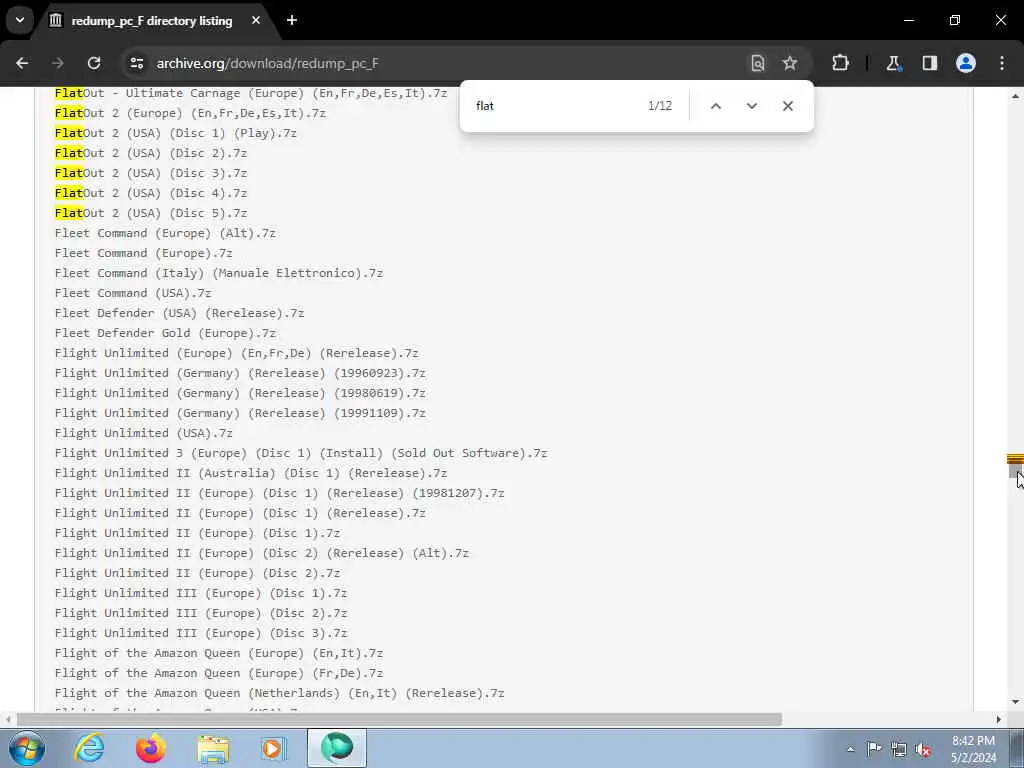Open Fleet Command (Europe).7z
The height and width of the screenshot is (768, 1024).
[x=144, y=253]
